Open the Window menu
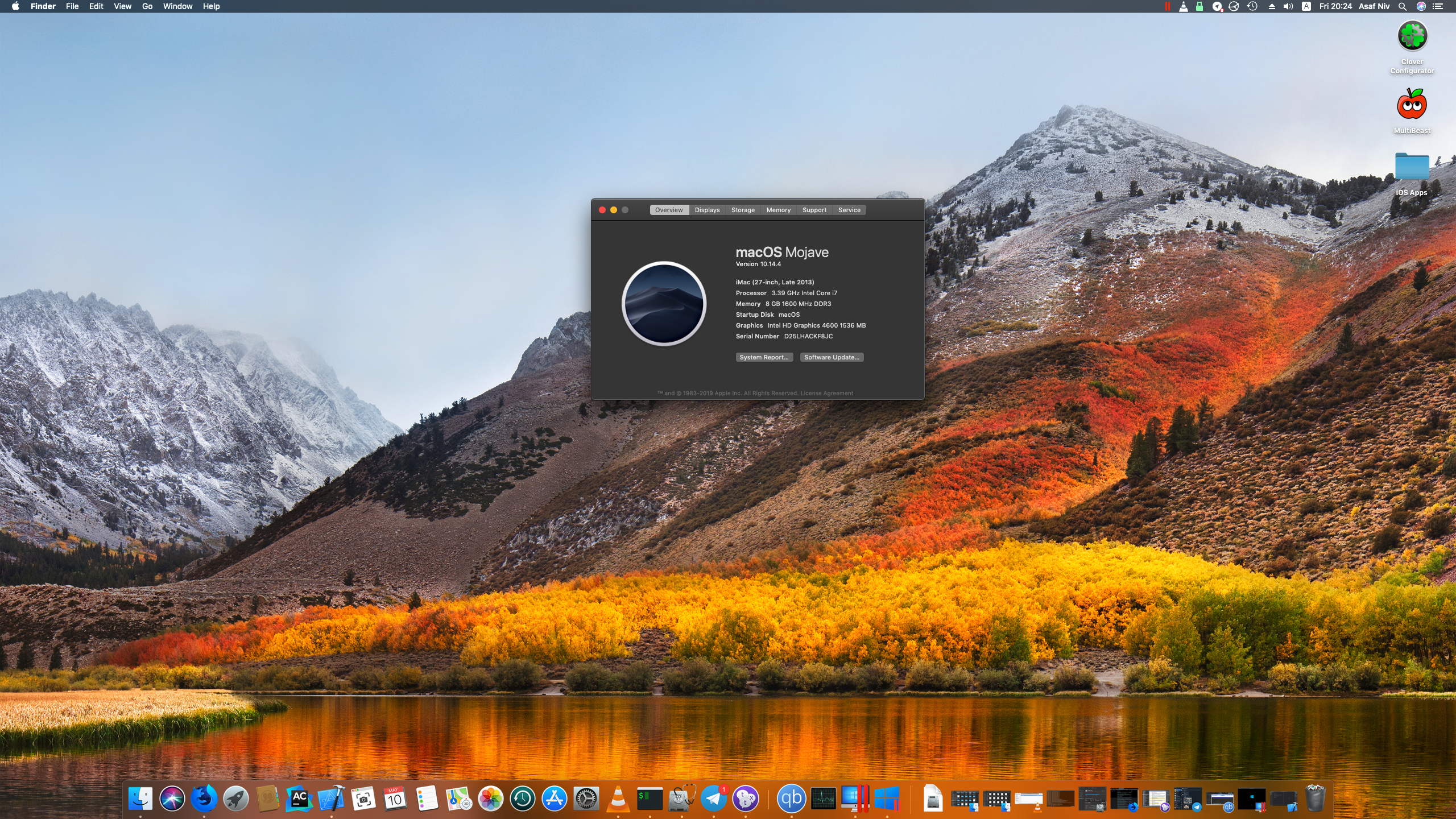The height and width of the screenshot is (819, 1456). point(177,6)
